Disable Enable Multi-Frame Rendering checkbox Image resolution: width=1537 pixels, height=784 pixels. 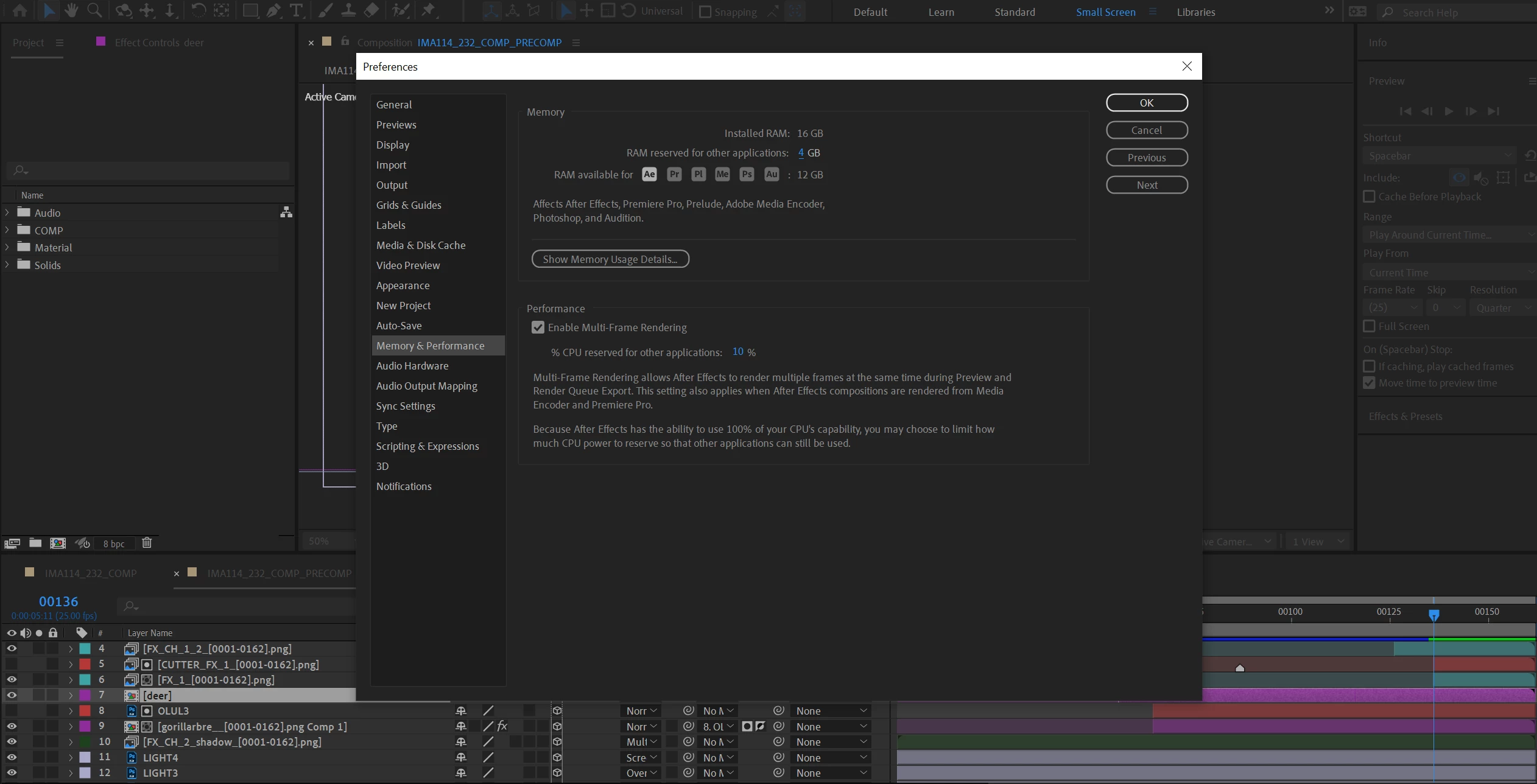pos(538,327)
